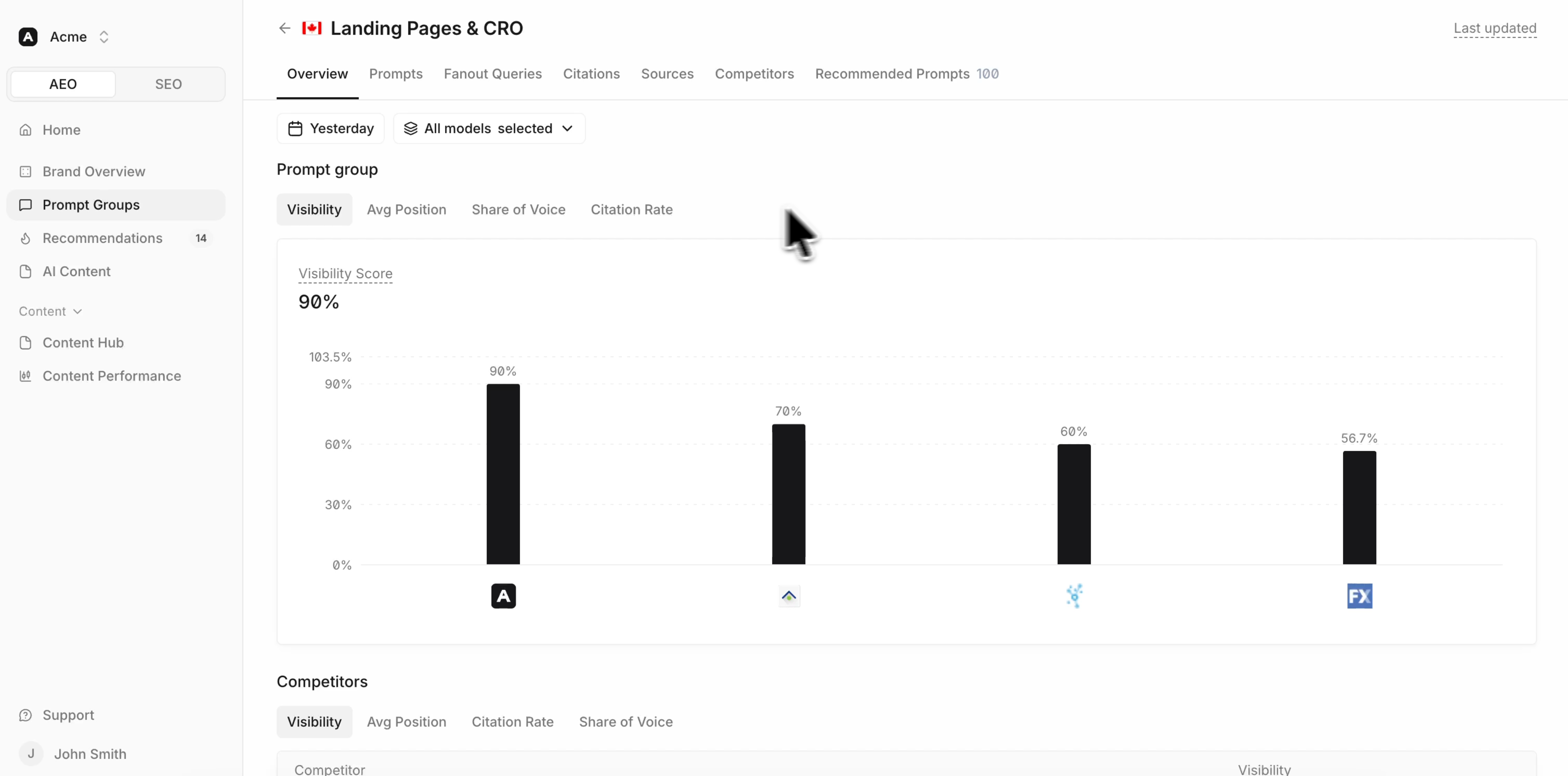Screen dimensions: 1568x776
Task: Open Recommended Prompts tab
Action: [x=907, y=74]
